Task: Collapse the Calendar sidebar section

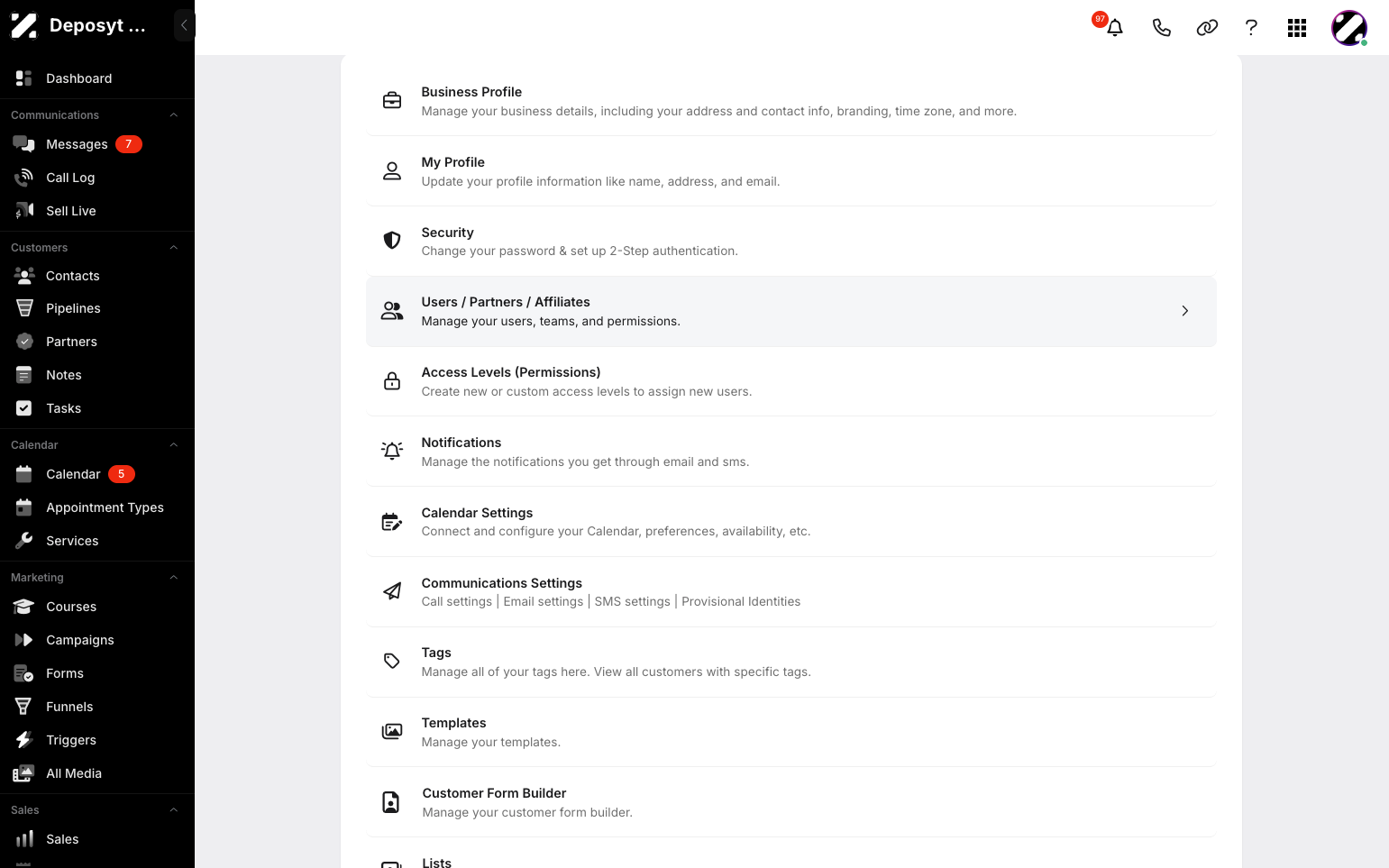Action: coord(174,445)
